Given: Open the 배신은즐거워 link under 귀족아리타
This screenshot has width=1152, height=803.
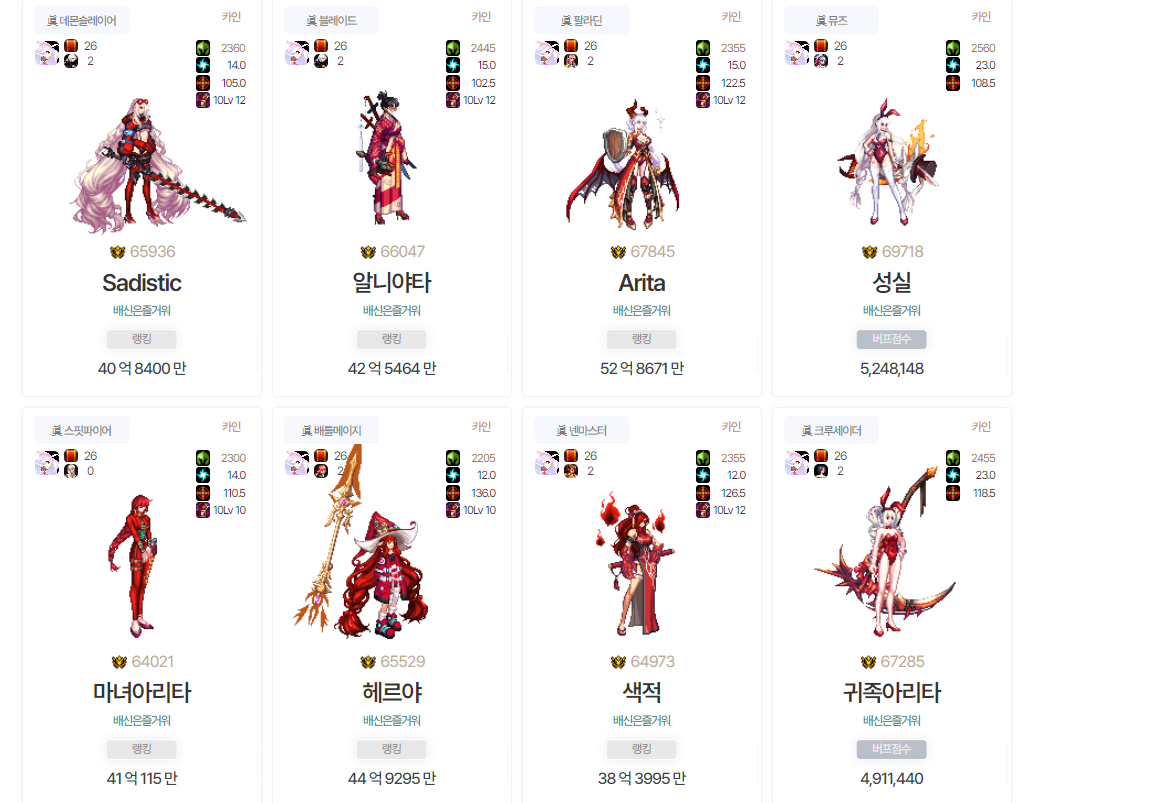Looking at the screenshot, I should pyautogui.click(x=891, y=721).
